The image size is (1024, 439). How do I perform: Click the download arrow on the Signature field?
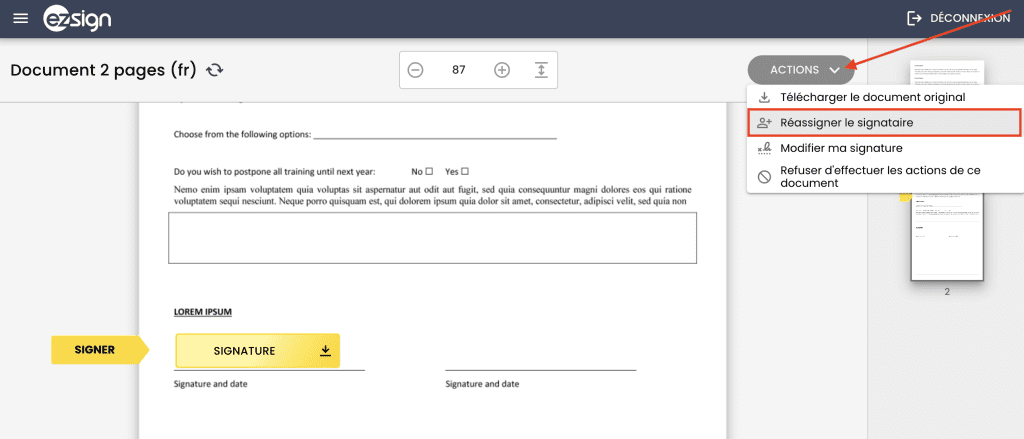[325, 350]
